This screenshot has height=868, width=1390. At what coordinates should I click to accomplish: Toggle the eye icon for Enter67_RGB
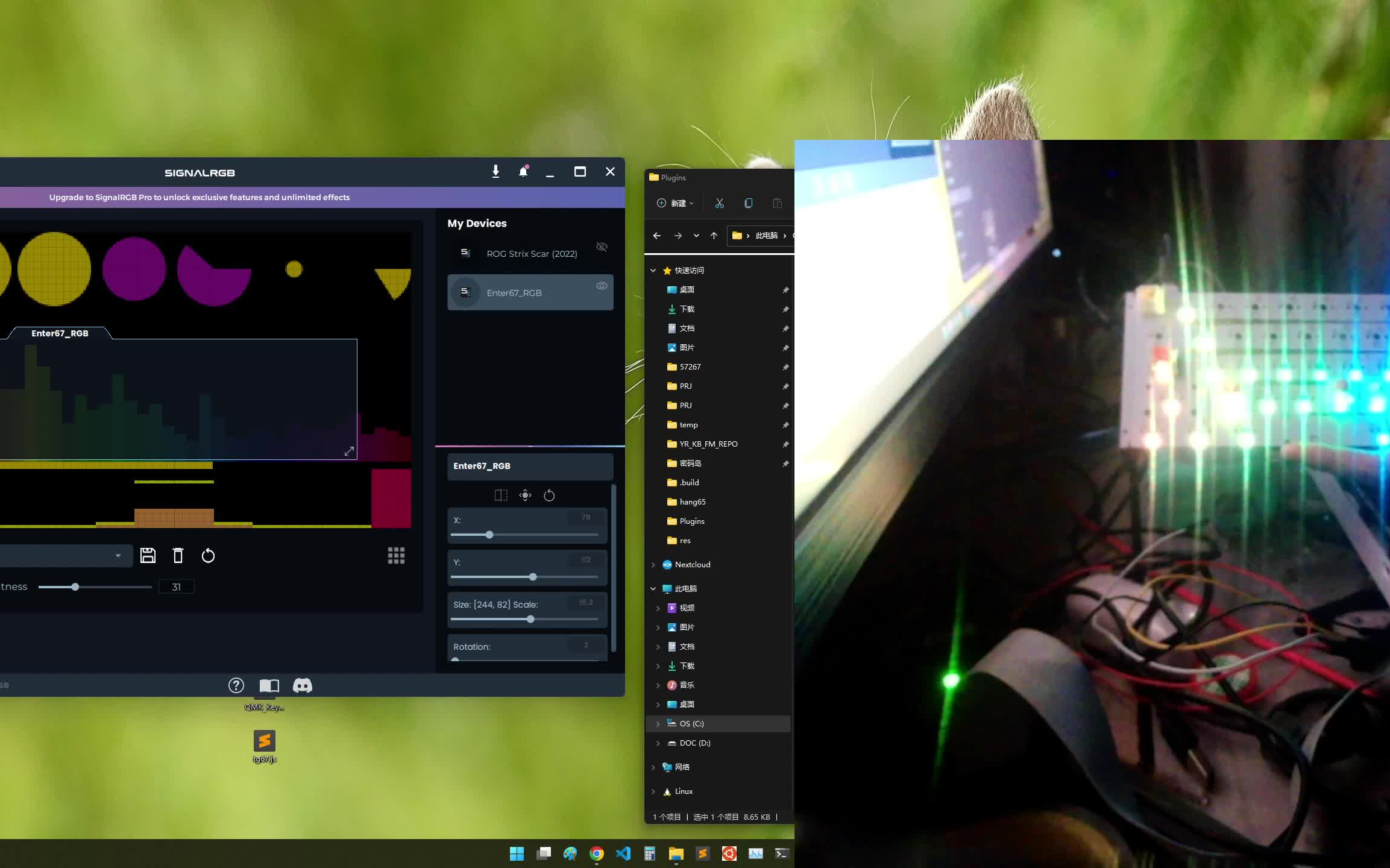[x=602, y=286]
